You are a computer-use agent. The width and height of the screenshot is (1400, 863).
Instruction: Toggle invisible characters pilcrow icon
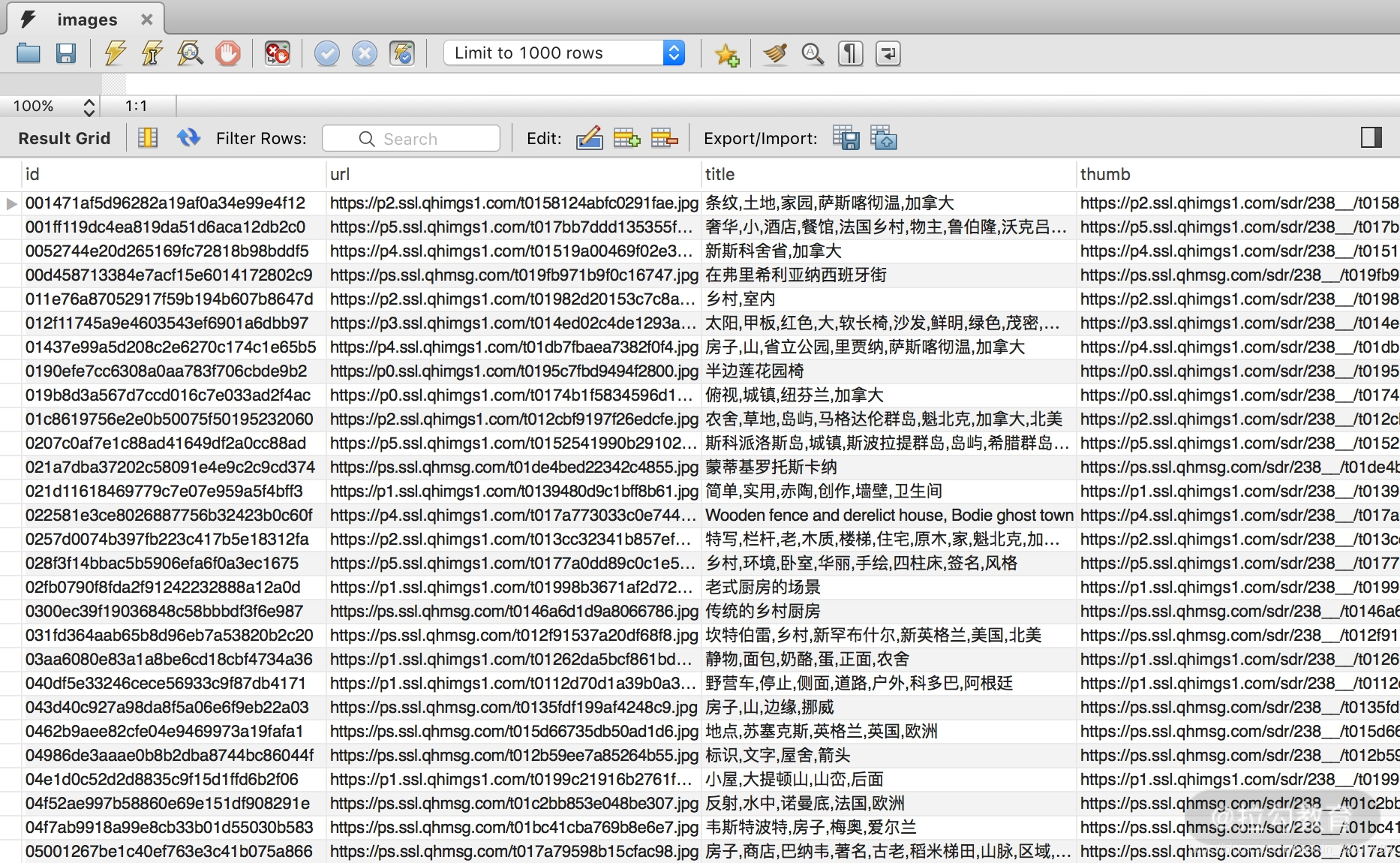click(850, 53)
